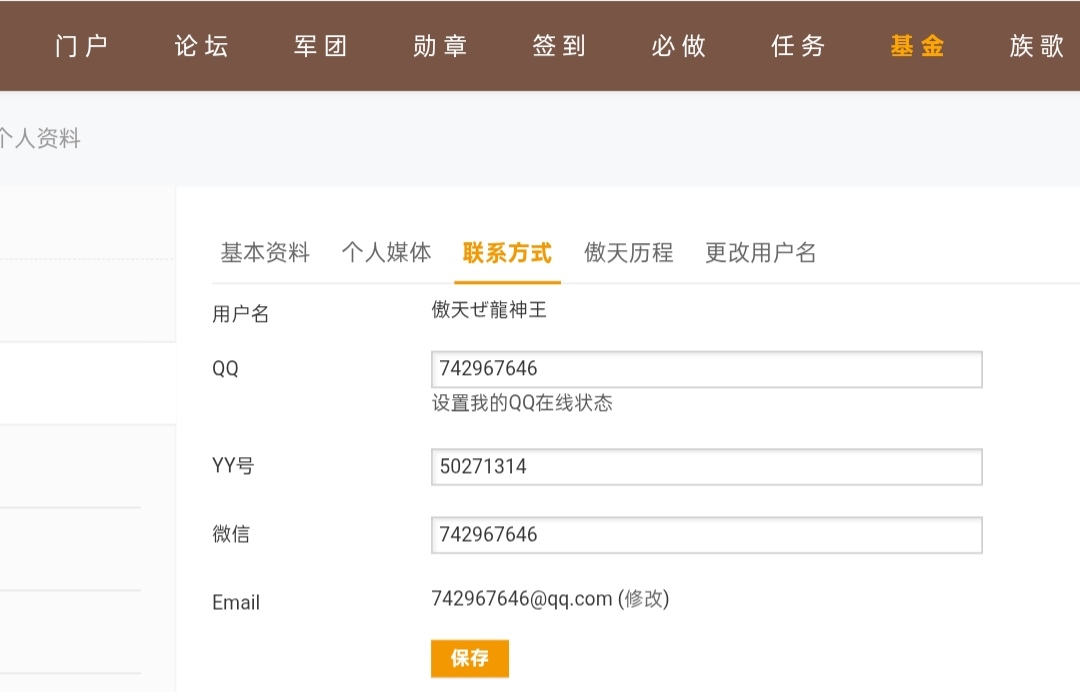Open the 傲天历程 tab
This screenshot has width=1080, height=692.
tap(628, 253)
